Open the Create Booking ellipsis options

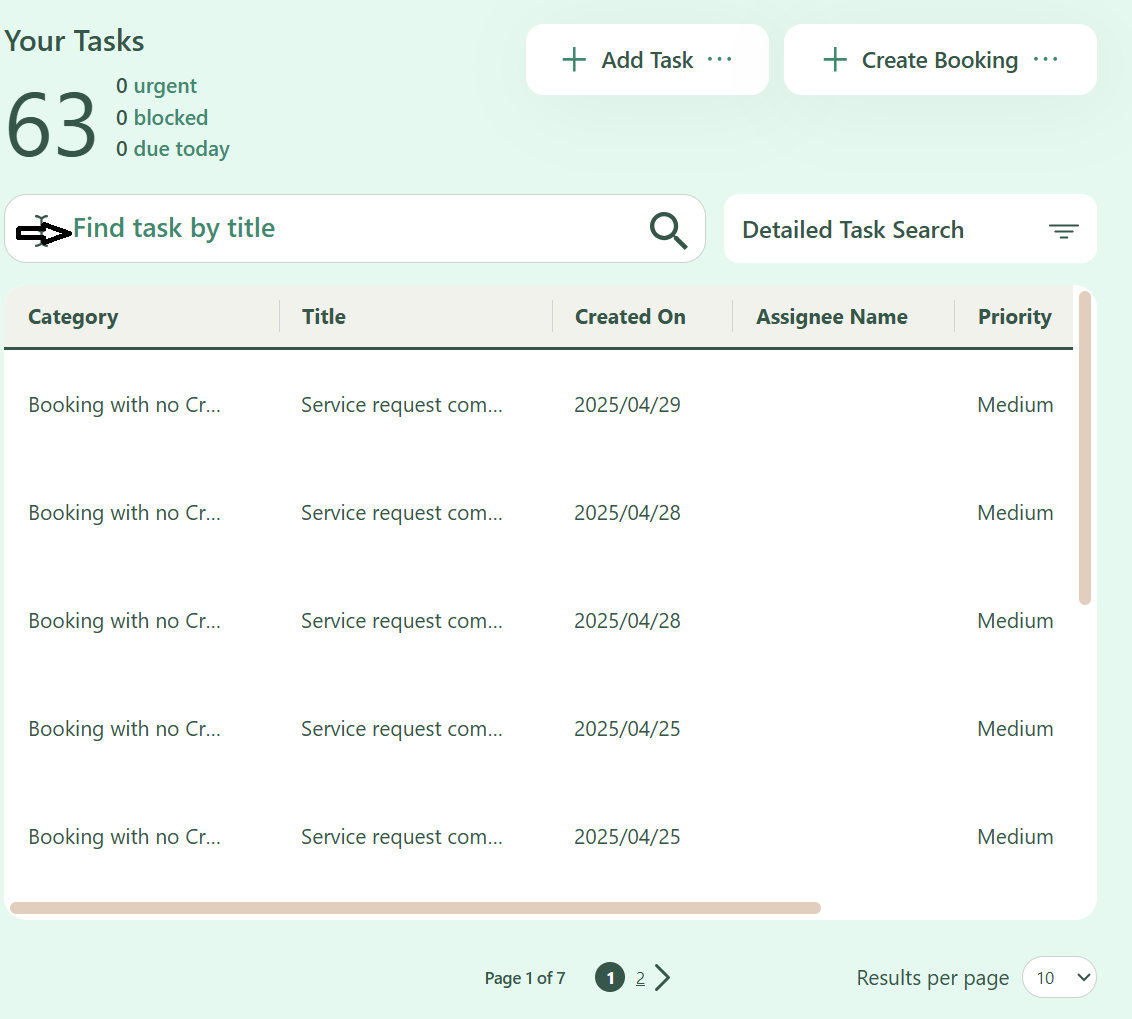[x=1045, y=60]
